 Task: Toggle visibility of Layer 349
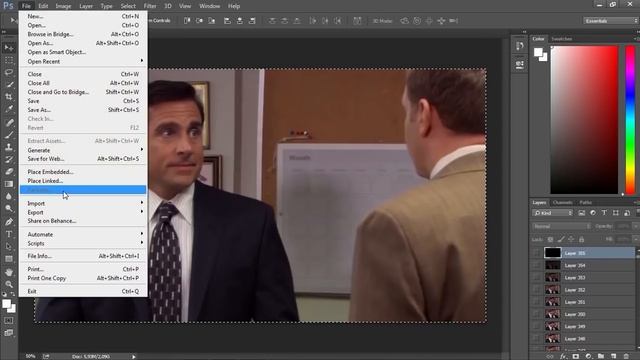point(536,327)
